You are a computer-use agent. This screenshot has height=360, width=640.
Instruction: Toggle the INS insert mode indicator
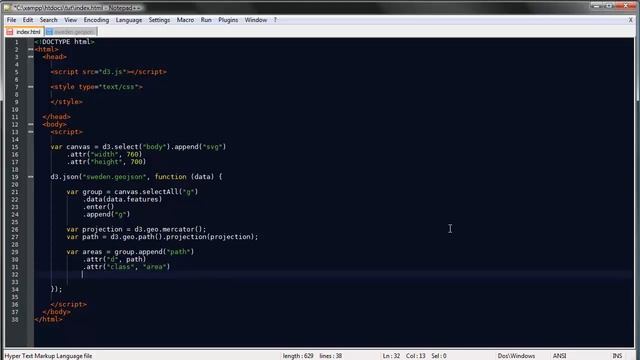[617, 356]
